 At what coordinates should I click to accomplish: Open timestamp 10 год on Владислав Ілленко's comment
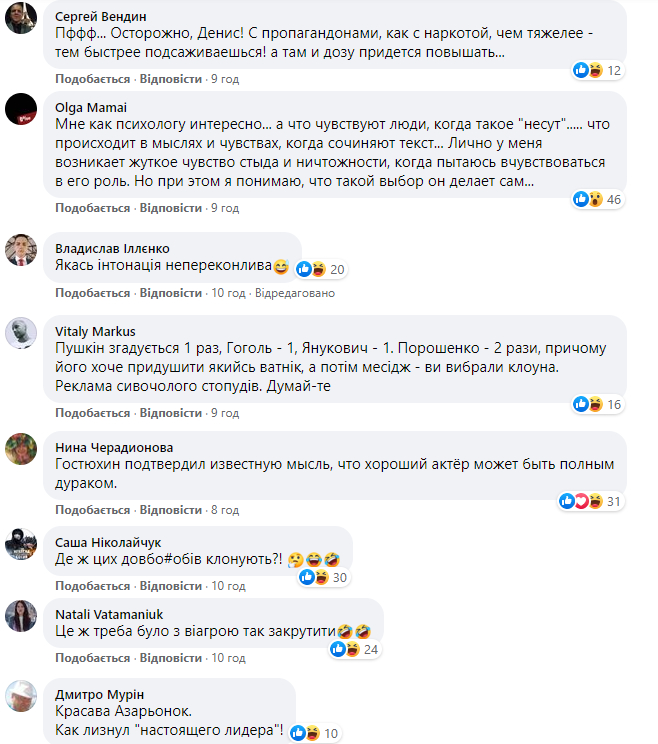228,293
